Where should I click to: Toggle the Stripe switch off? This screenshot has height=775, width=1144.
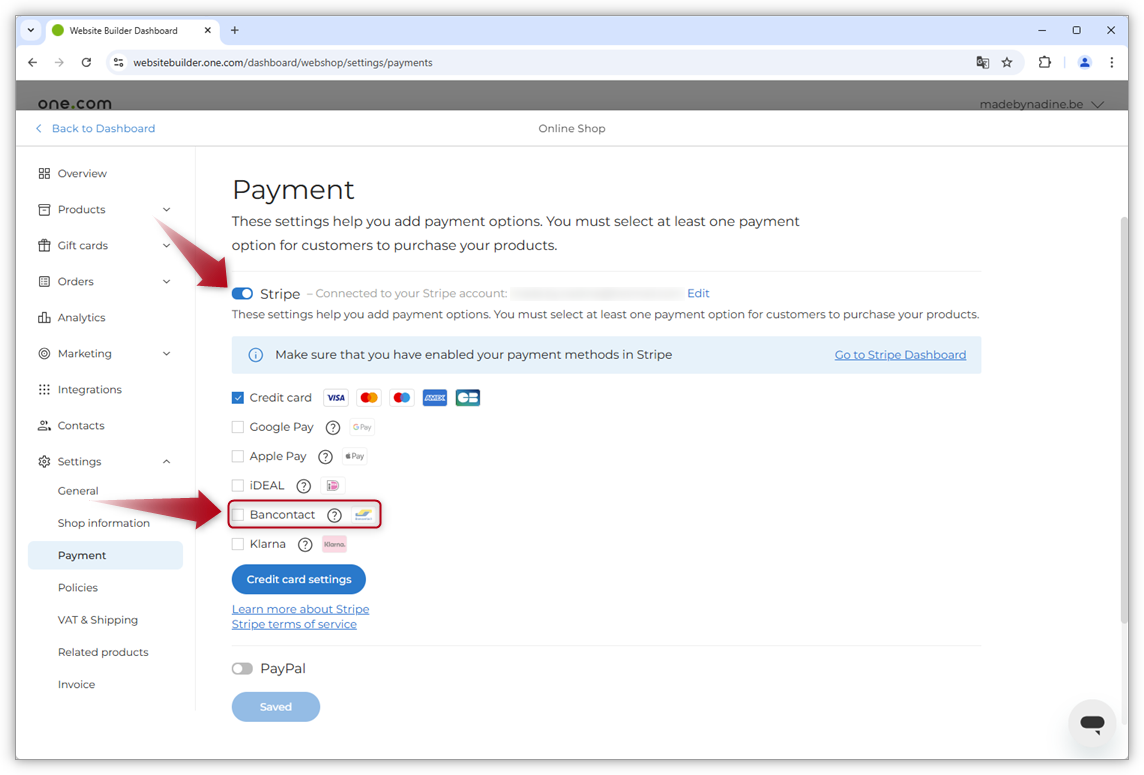pyautogui.click(x=242, y=293)
